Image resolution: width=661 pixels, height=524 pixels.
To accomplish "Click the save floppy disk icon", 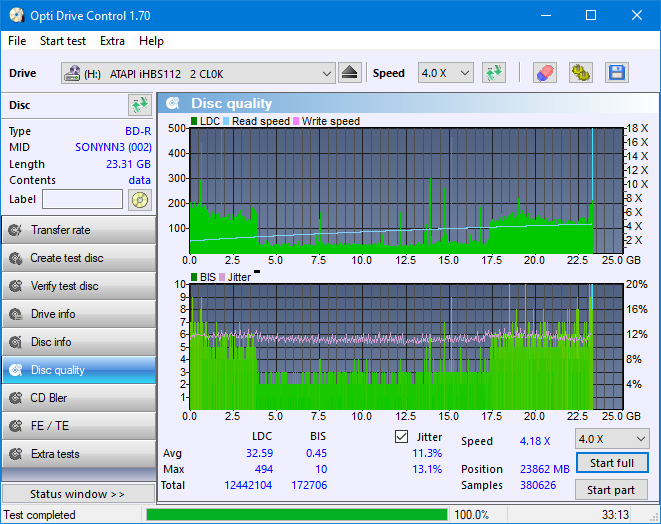I will pos(617,73).
